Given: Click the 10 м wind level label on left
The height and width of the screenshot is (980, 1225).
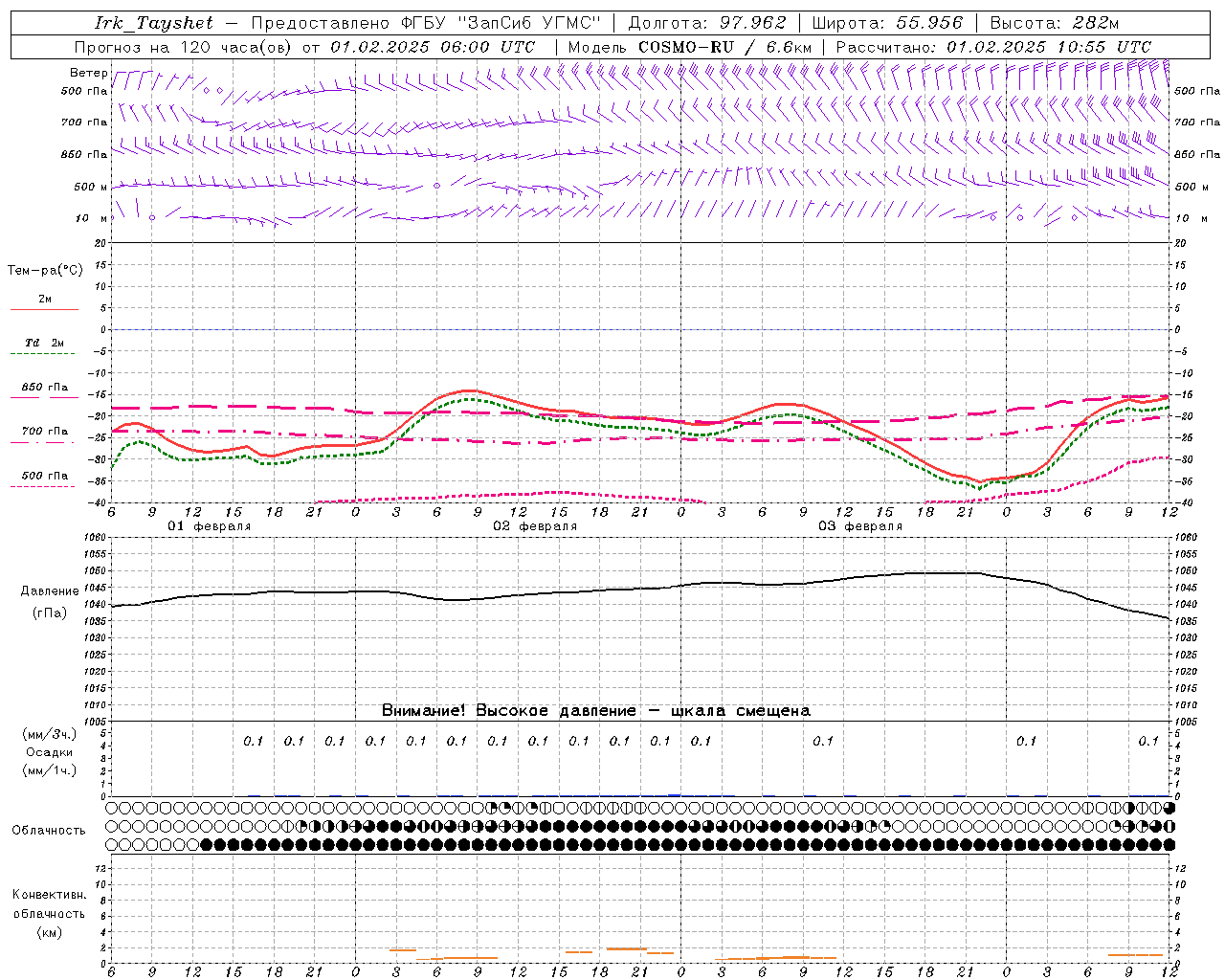Looking at the screenshot, I should [x=92, y=218].
